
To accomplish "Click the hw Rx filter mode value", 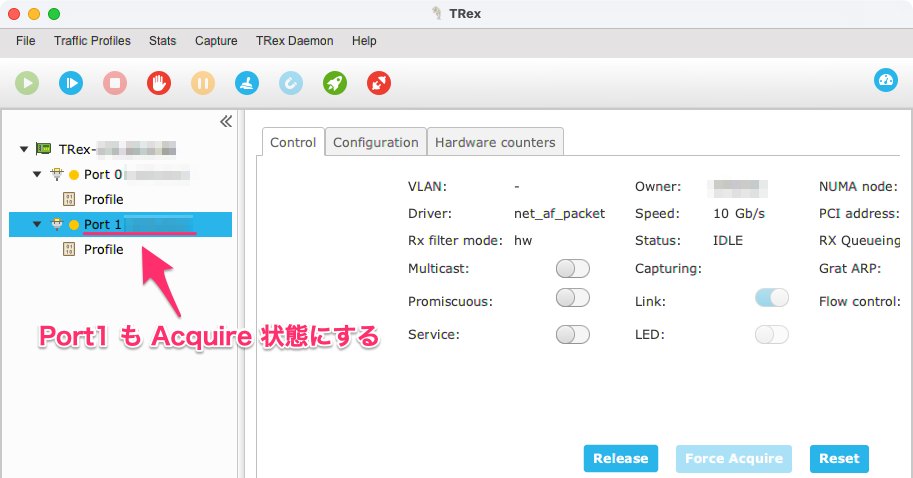I will pyautogui.click(x=523, y=240).
